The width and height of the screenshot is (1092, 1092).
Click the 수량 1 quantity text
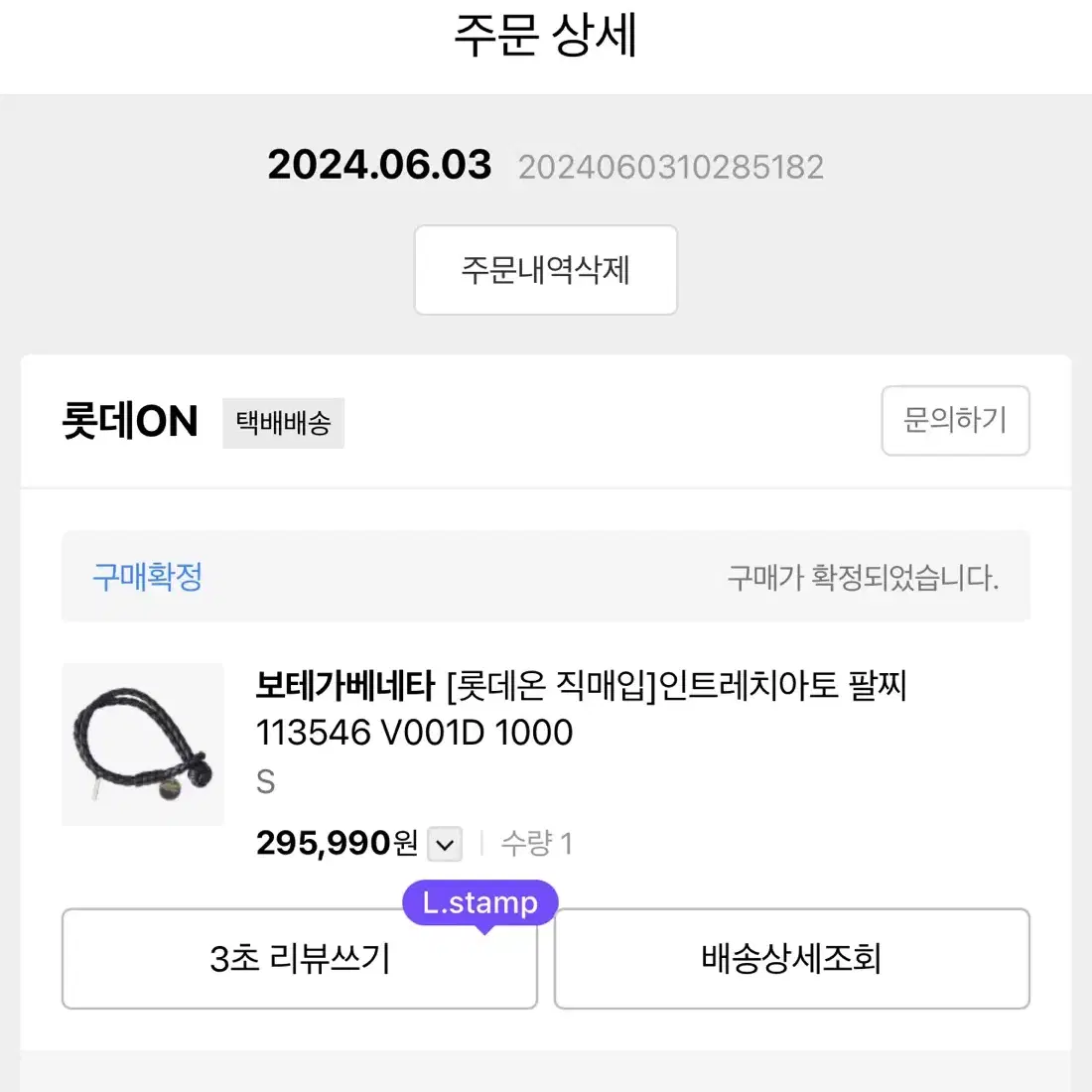[537, 844]
